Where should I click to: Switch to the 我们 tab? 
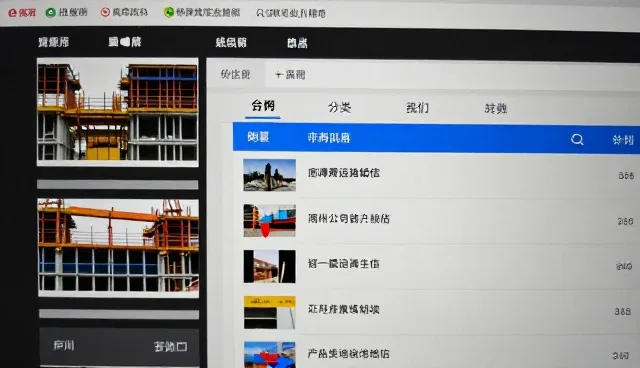click(x=417, y=108)
